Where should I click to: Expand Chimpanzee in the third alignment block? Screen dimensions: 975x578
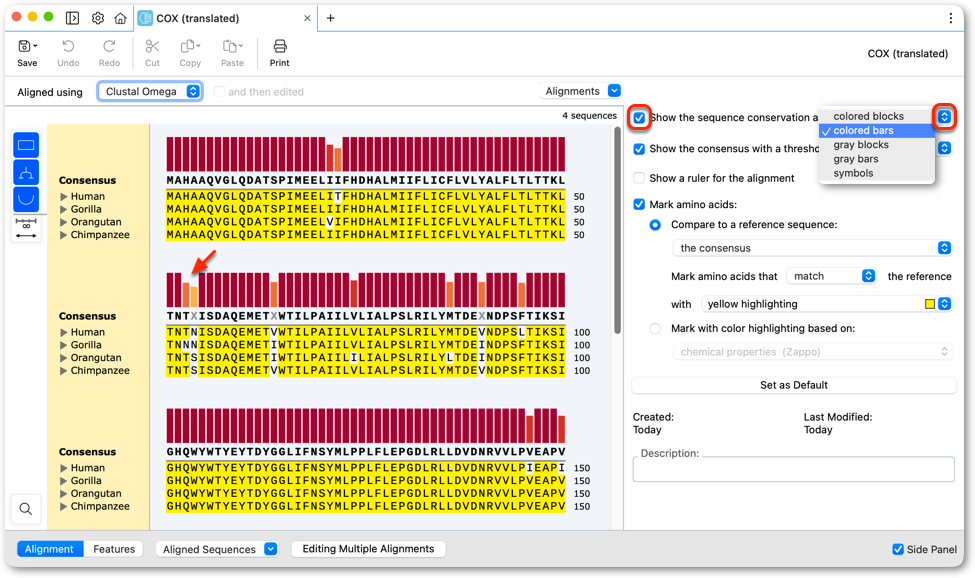pyautogui.click(x=63, y=507)
